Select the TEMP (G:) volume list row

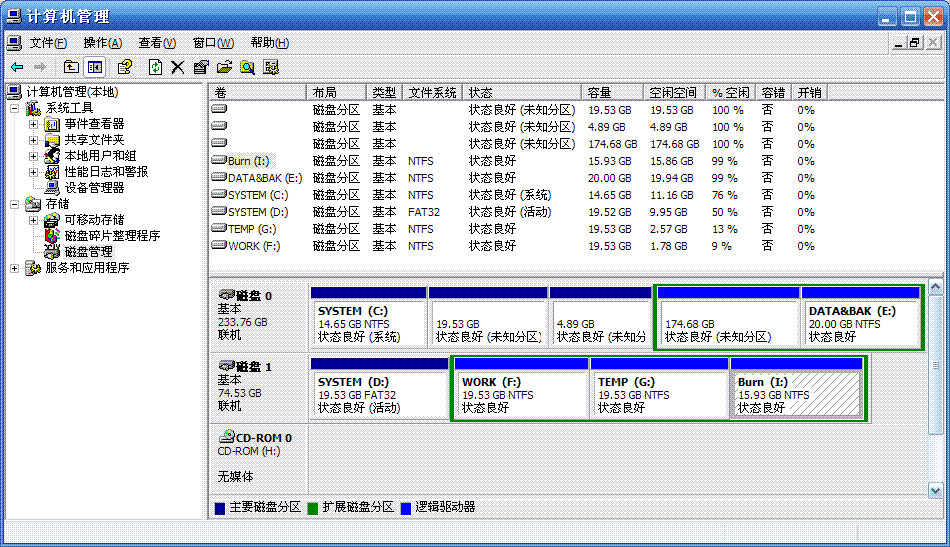517,229
